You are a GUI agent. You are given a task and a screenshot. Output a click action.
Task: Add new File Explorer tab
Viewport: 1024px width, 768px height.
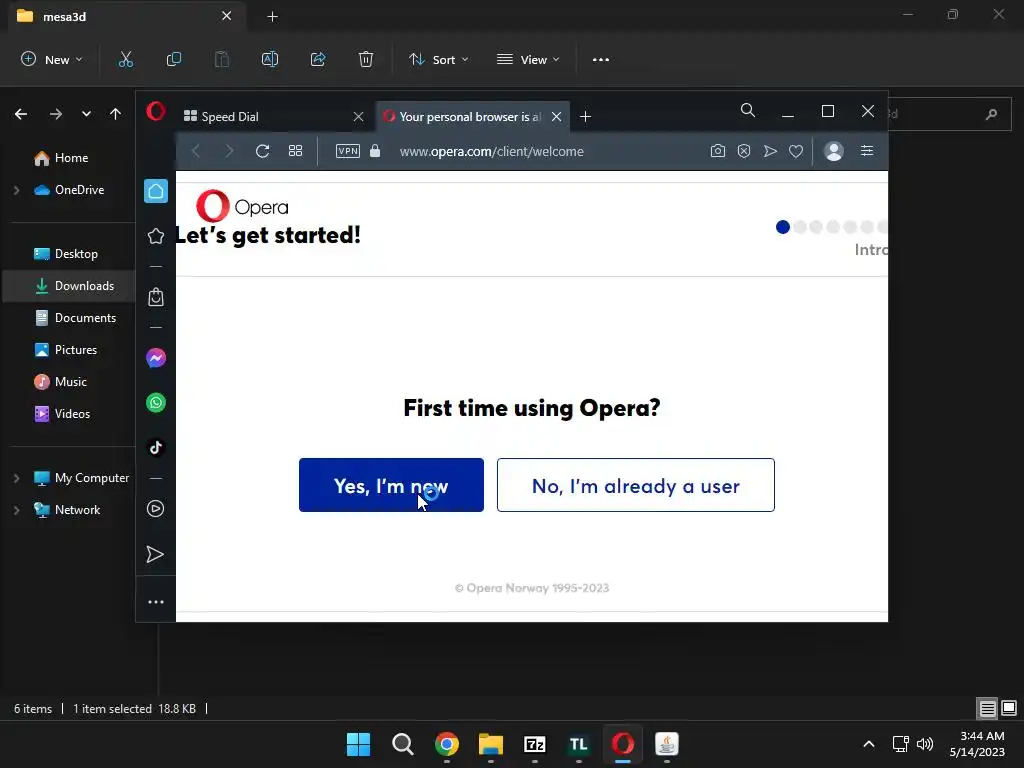[x=273, y=17]
